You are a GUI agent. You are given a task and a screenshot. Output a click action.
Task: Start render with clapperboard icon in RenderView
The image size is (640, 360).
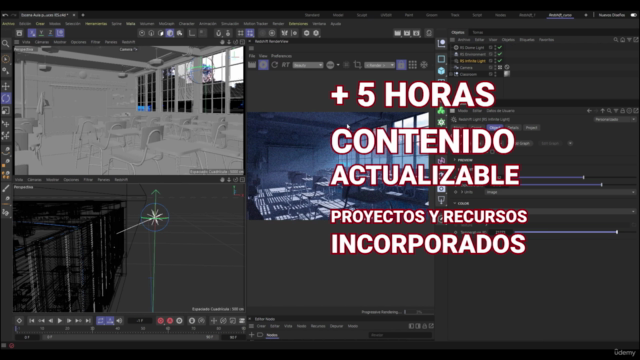click(252, 65)
